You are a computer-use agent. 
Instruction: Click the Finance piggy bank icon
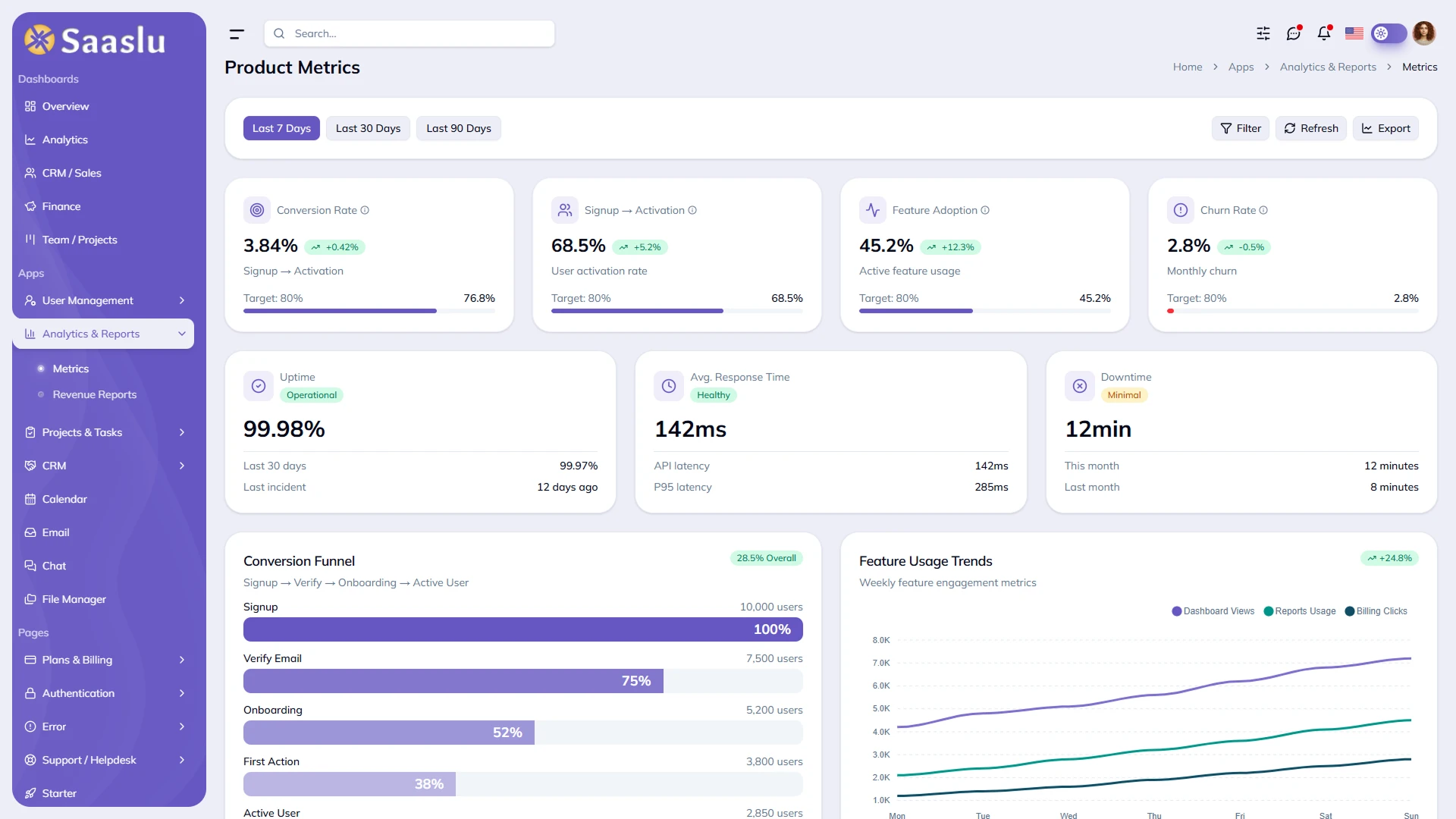point(30,206)
